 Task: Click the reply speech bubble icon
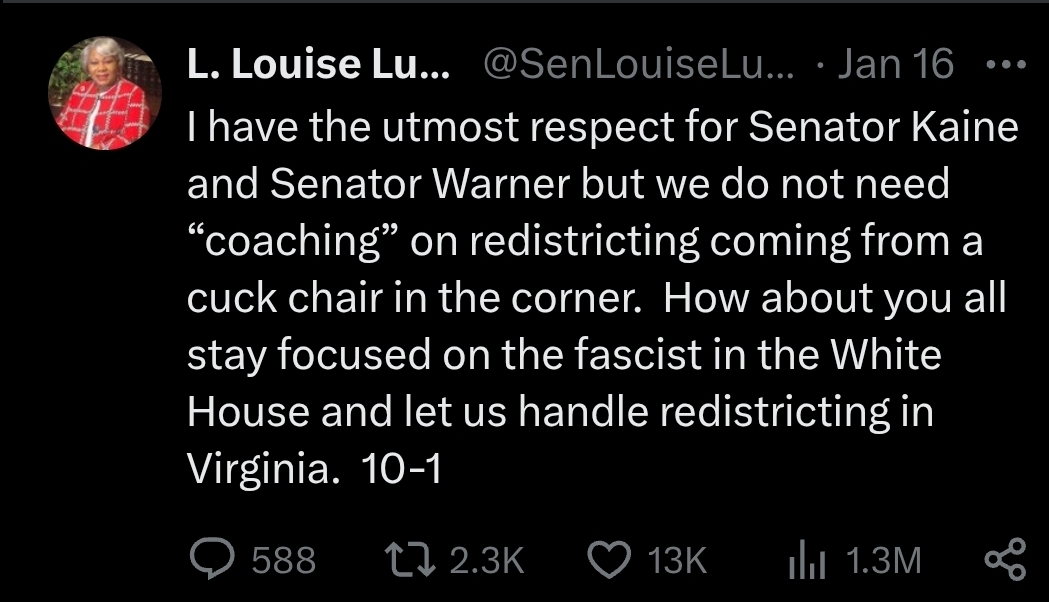(211, 559)
